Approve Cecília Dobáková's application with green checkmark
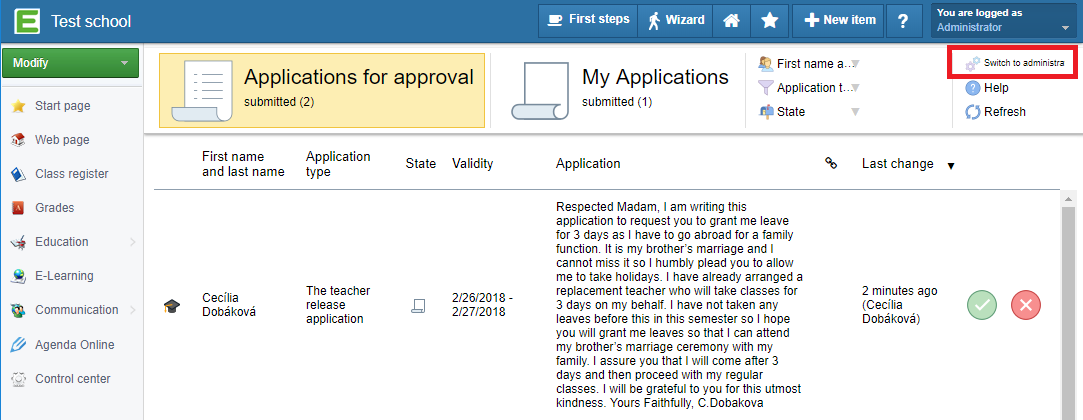 [981, 305]
